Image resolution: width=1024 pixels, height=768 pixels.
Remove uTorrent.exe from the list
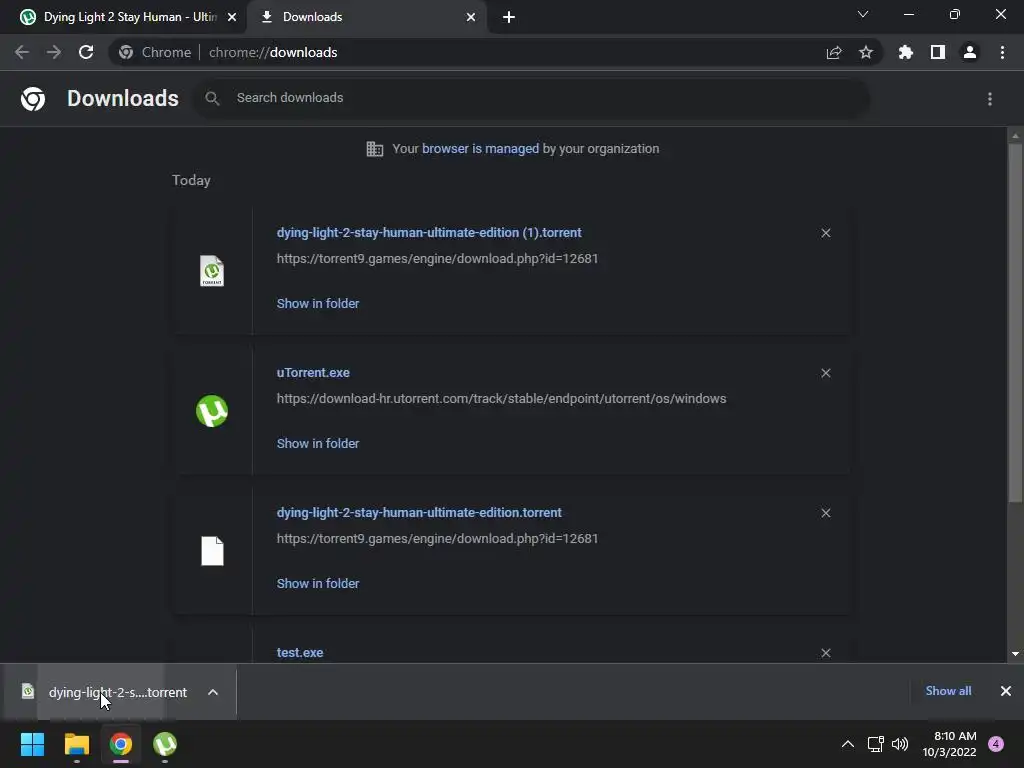(825, 373)
